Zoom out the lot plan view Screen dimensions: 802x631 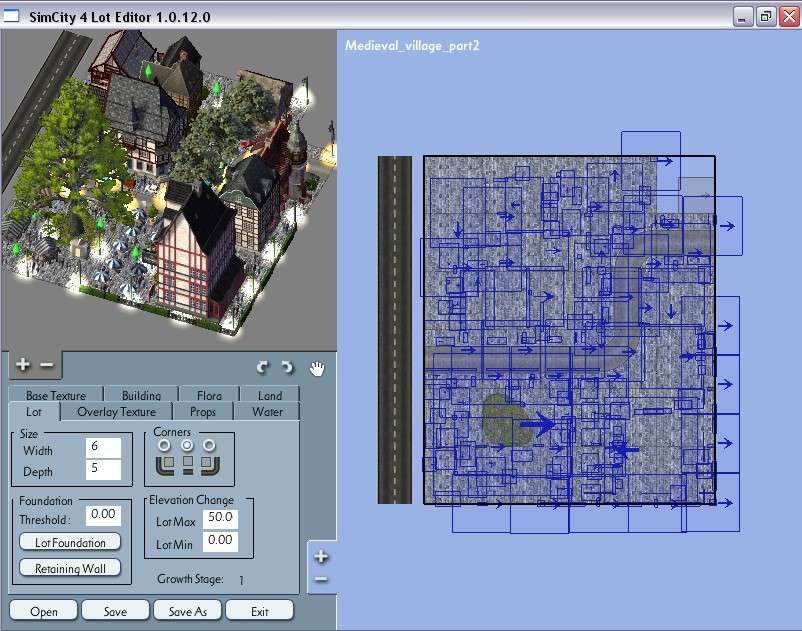click(321, 579)
